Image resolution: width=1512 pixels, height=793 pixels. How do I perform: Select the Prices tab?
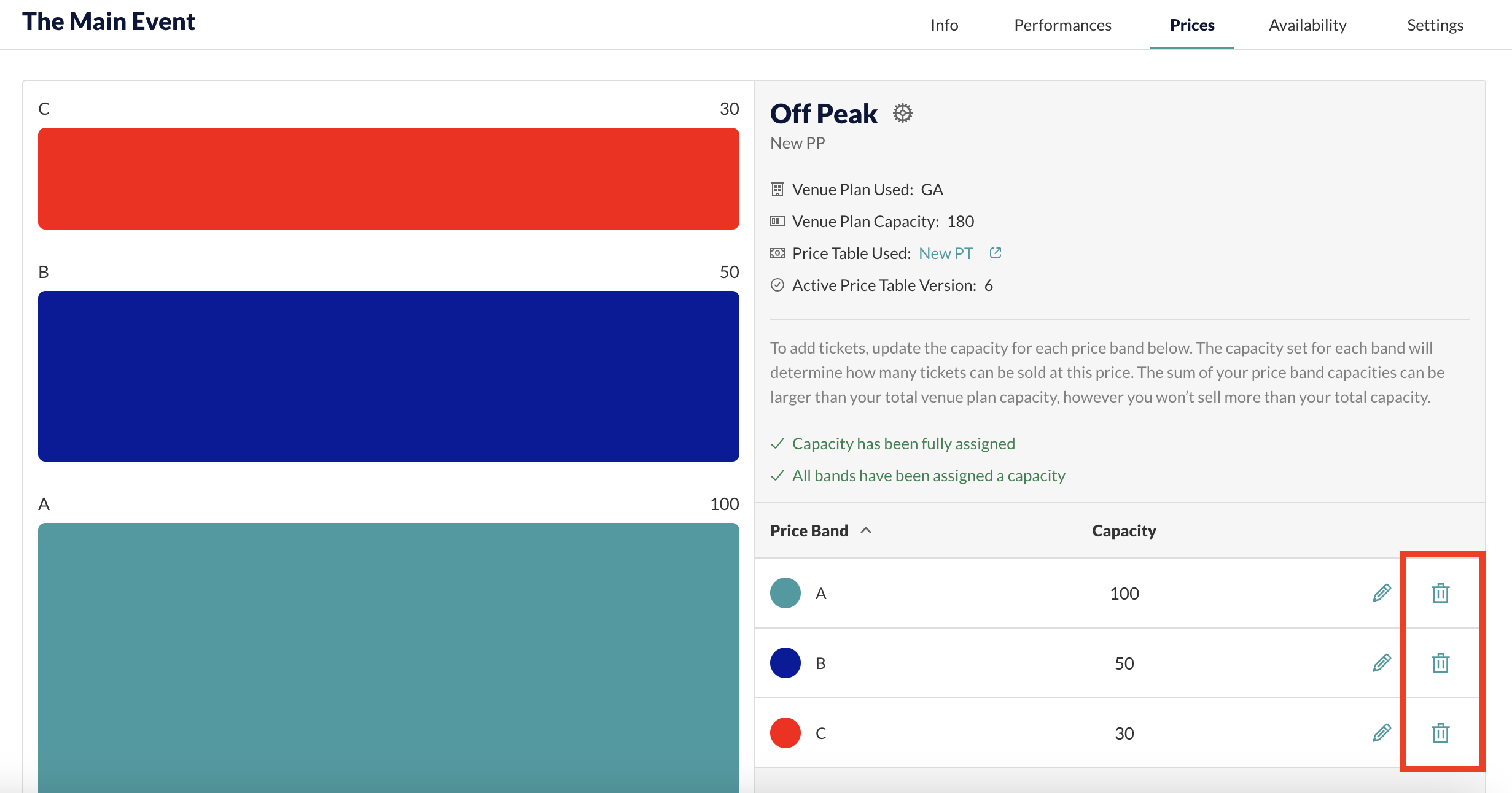click(1192, 25)
